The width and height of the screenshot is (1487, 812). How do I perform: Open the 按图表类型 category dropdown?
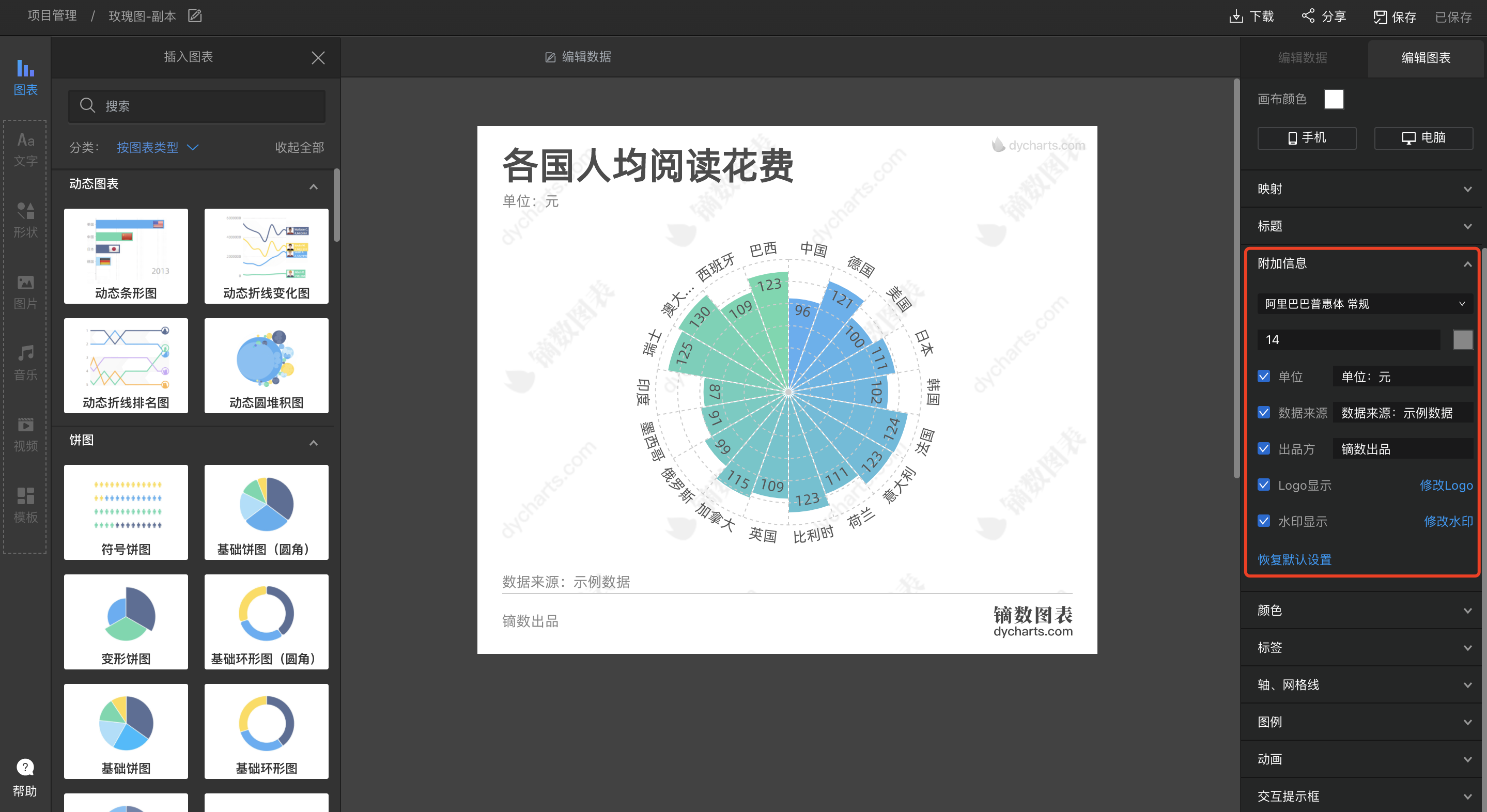point(158,148)
